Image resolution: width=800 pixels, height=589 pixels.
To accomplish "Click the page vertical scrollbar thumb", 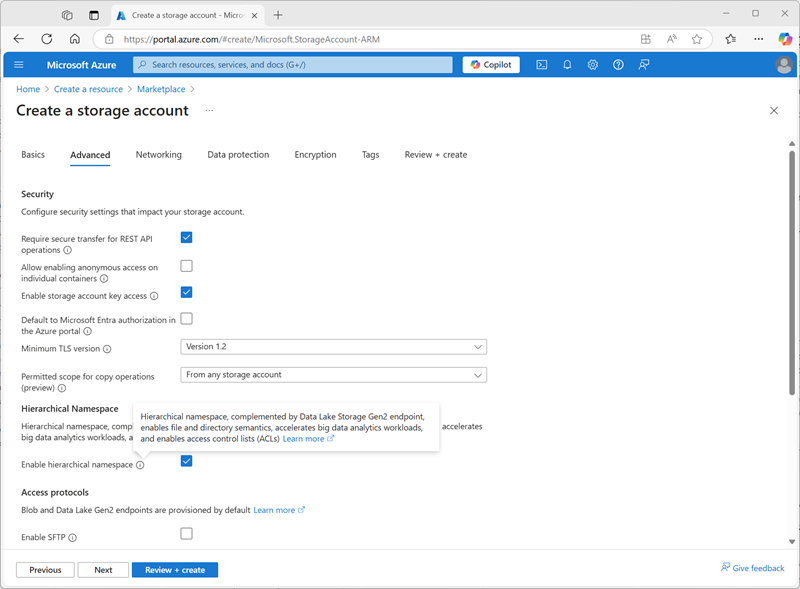I will pyautogui.click(x=791, y=273).
